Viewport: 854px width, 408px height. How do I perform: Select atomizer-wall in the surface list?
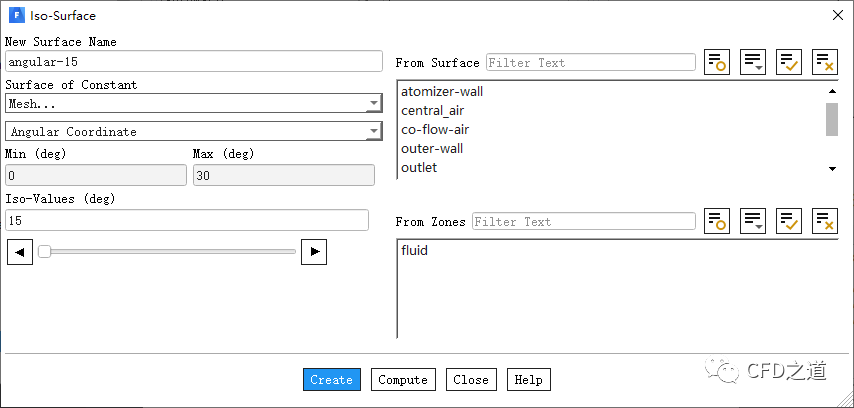[442, 92]
